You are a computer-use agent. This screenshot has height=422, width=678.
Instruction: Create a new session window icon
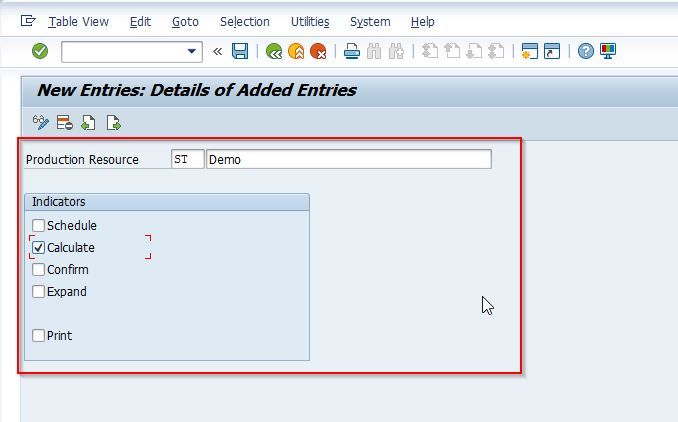530,51
